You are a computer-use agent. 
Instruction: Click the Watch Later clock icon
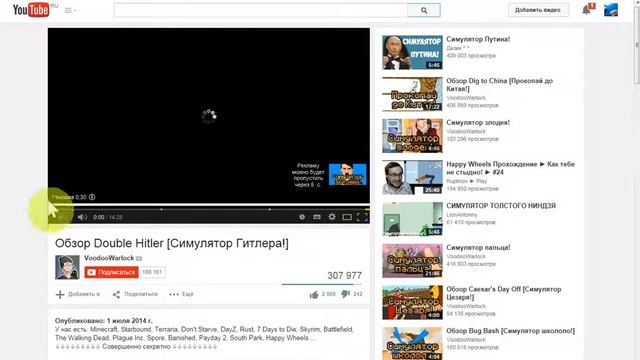(302, 217)
